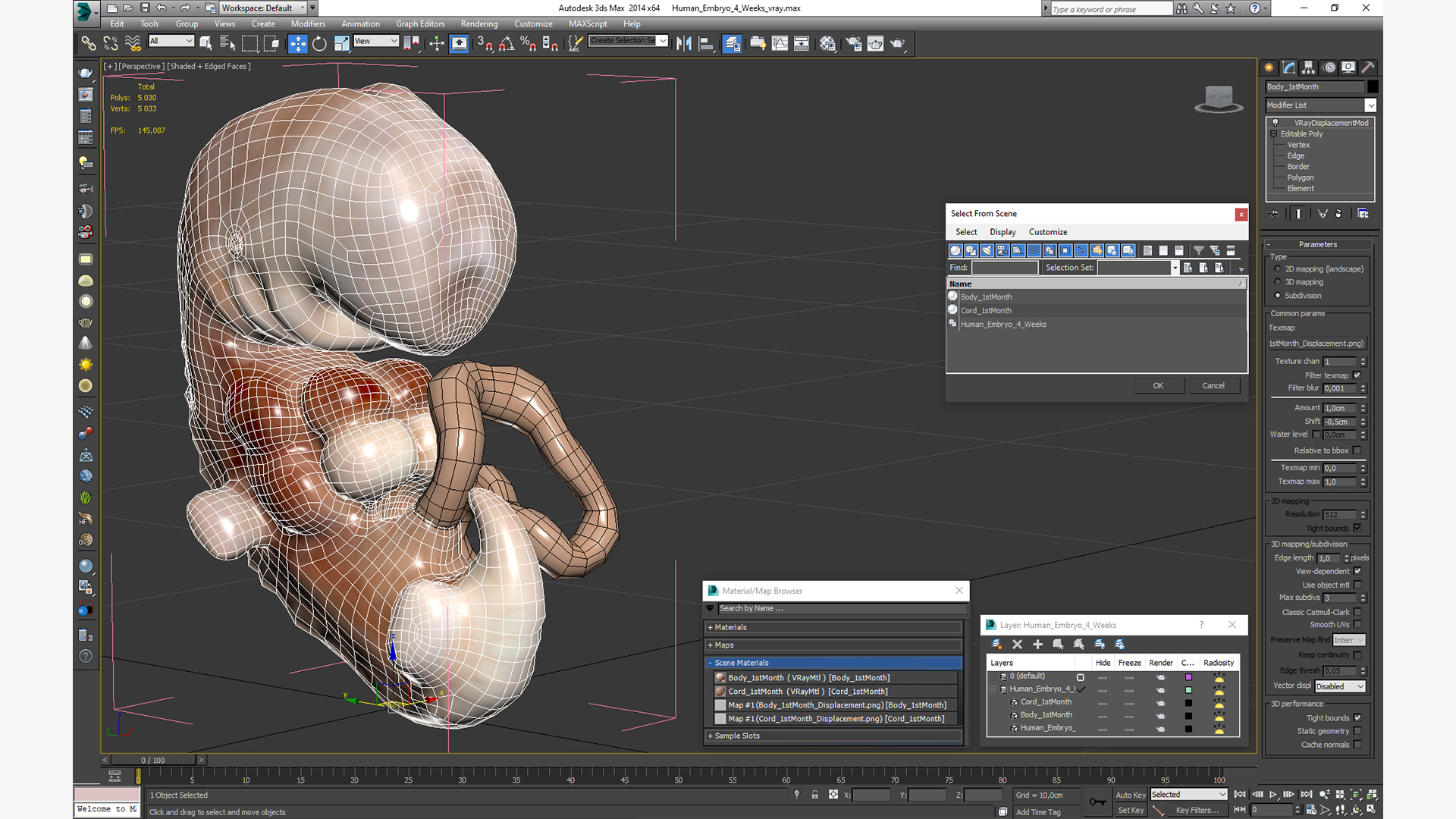Open the Rendering menu

pyautogui.click(x=479, y=24)
